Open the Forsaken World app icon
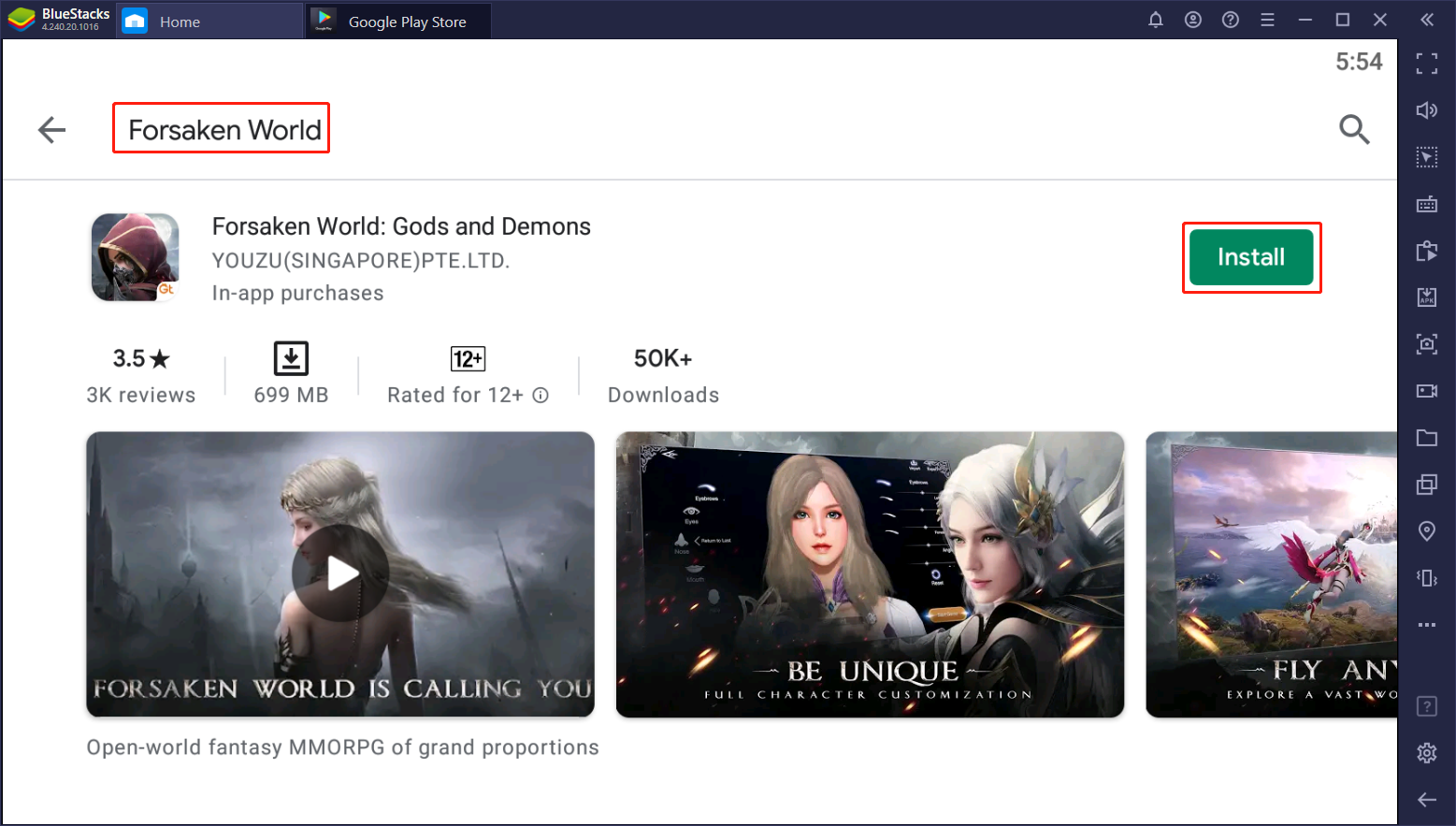Viewport: 1456px width, 826px height. [x=136, y=257]
